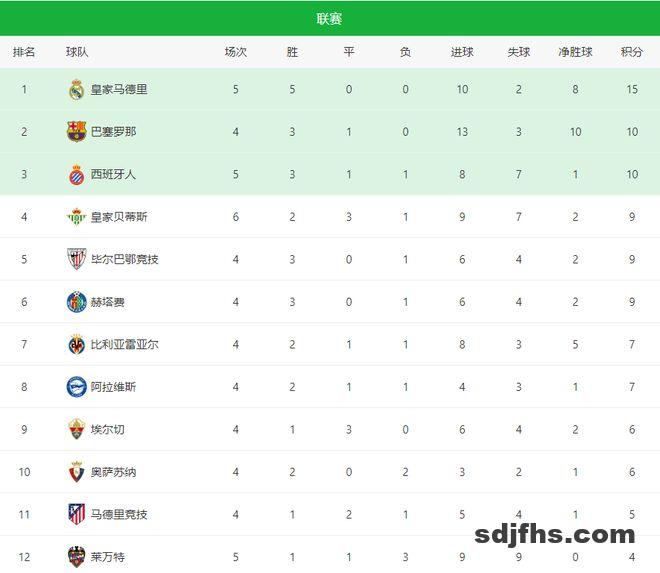The height and width of the screenshot is (573, 660).
Task: Click the Athletic Bilbao club crest
Action: tap(76, 259)
